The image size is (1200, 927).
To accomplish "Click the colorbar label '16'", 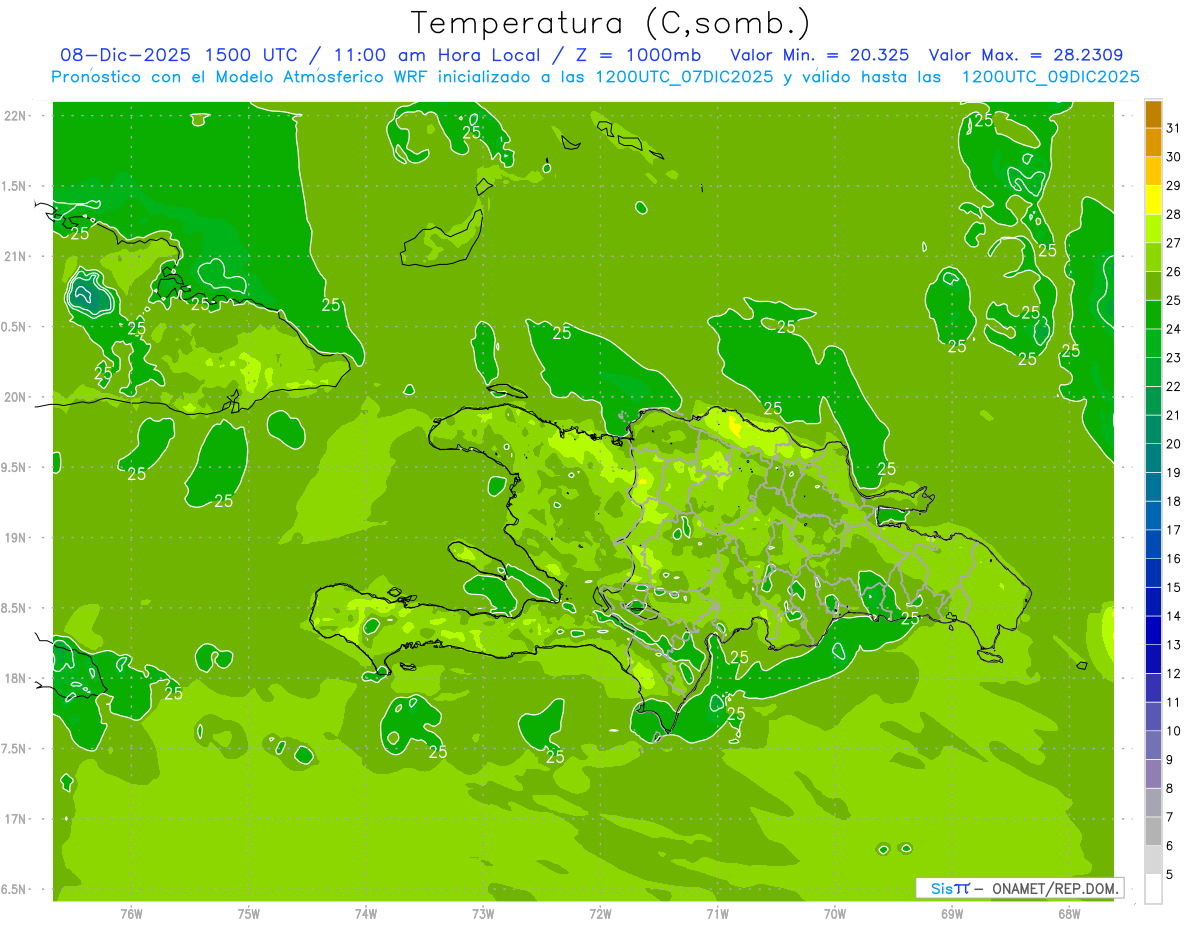I will click(x=1173, y=558).
